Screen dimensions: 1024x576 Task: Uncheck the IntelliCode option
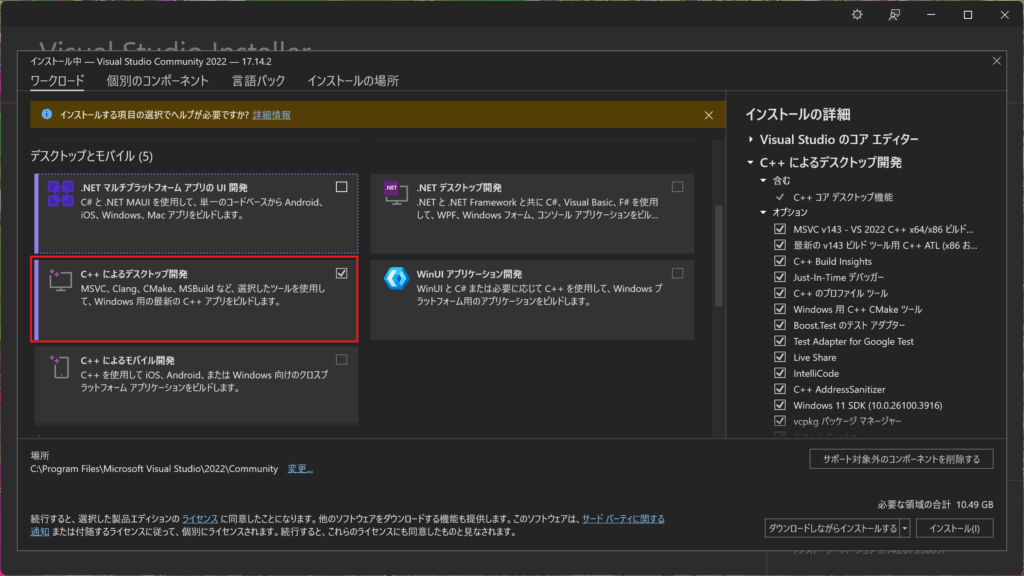[x=780, y=373]
